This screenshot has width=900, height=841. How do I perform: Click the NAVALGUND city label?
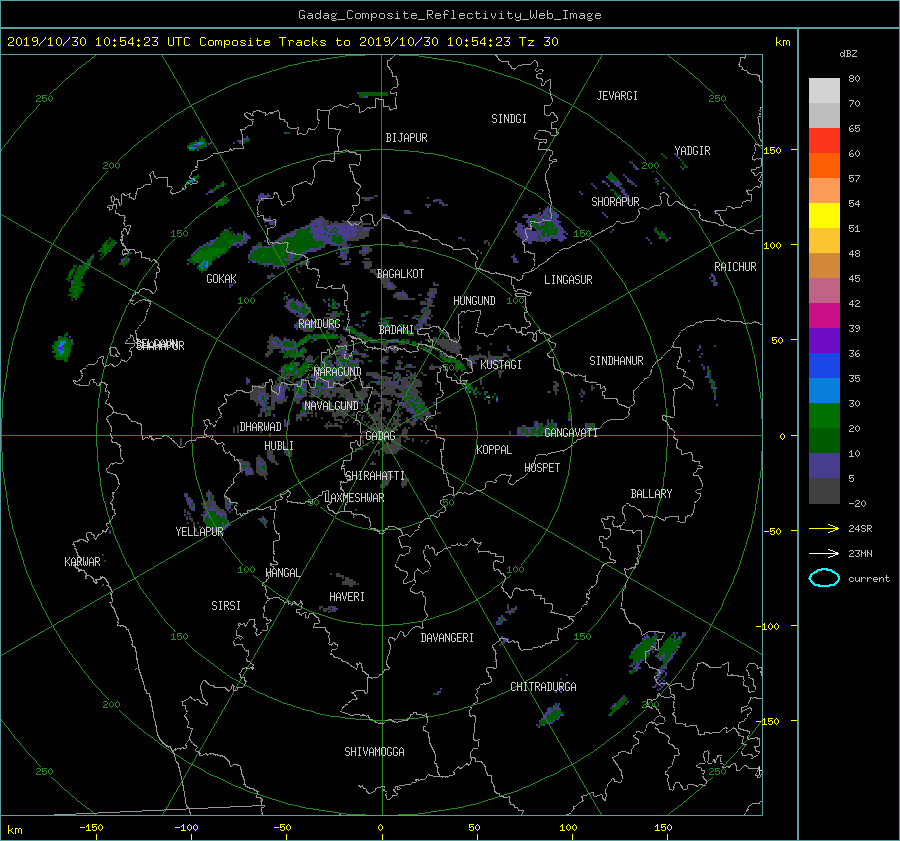(x=331, y=406)
